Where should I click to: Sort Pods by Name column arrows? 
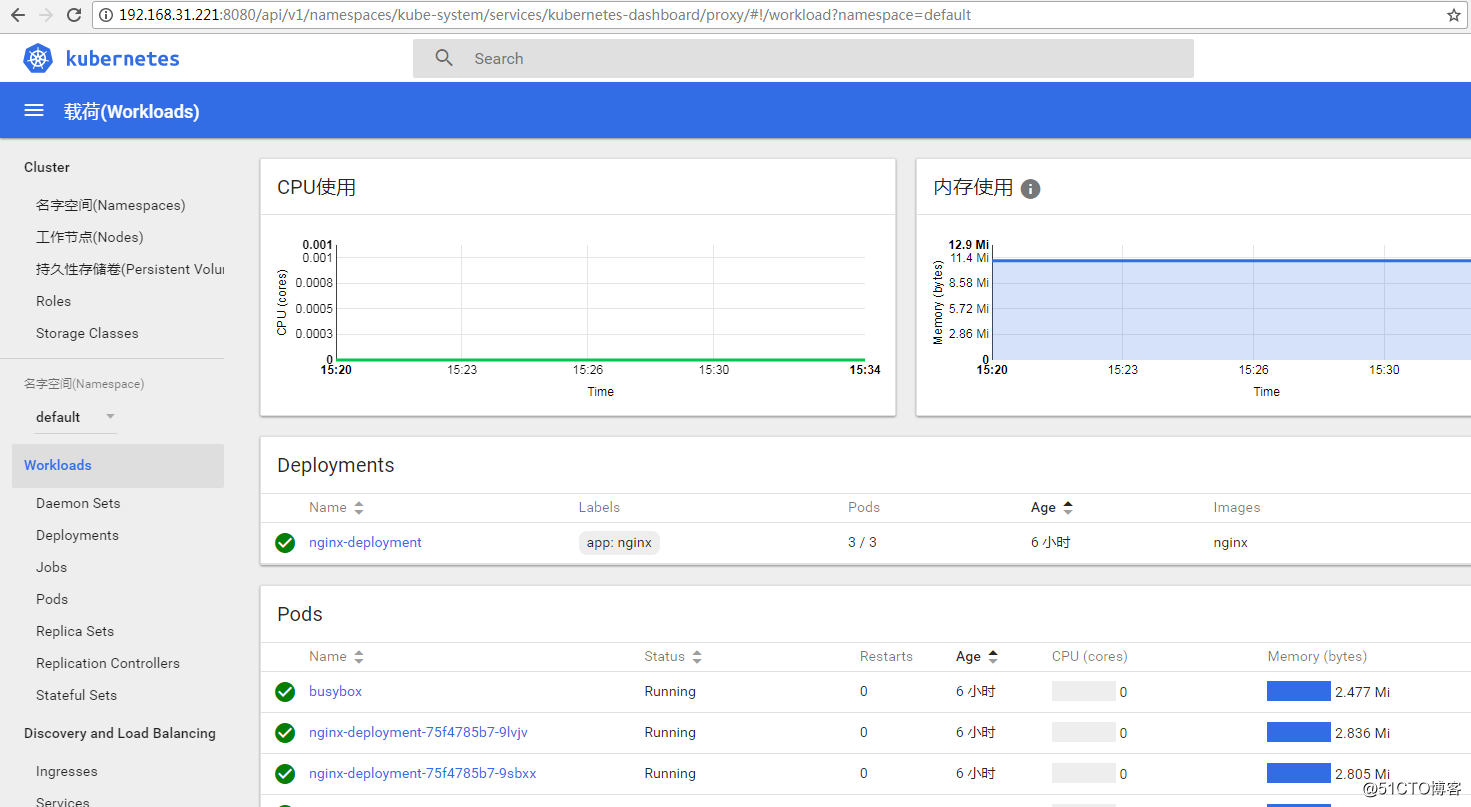click(x=359, y=657)
